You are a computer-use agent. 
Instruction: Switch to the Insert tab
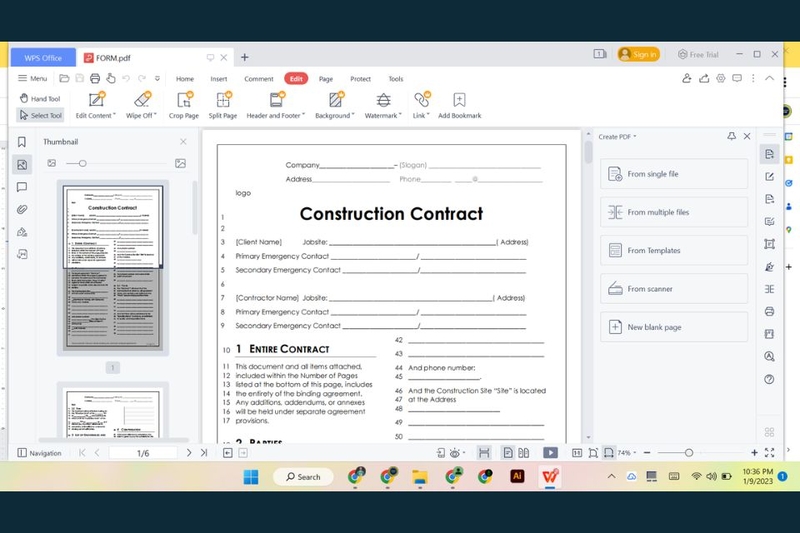(218, 79)
